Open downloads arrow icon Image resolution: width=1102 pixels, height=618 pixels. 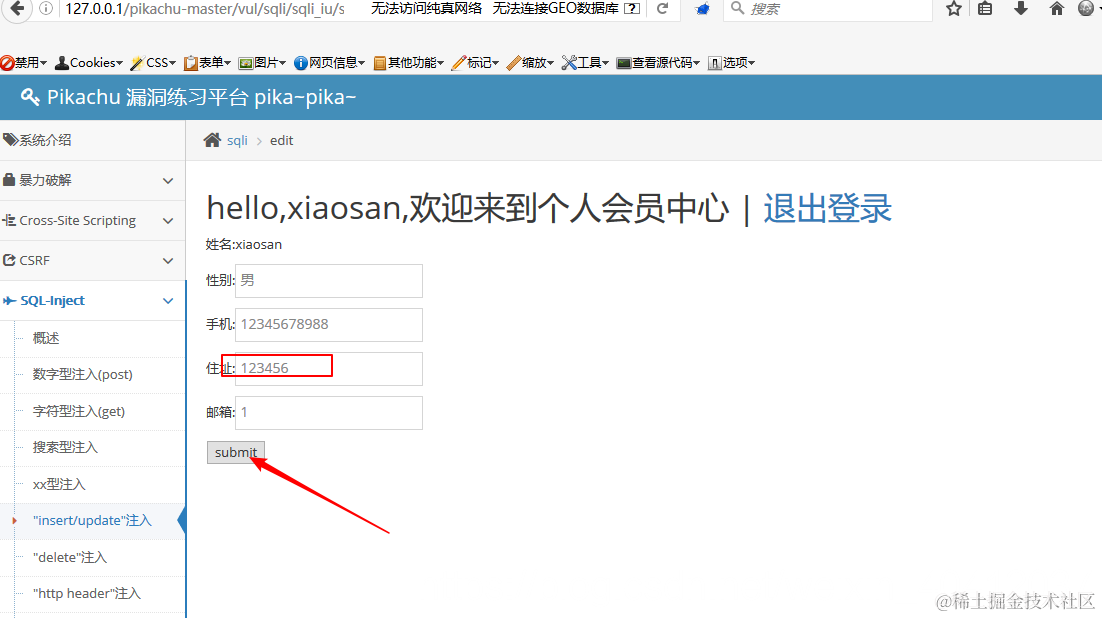tap(1020, 8)
